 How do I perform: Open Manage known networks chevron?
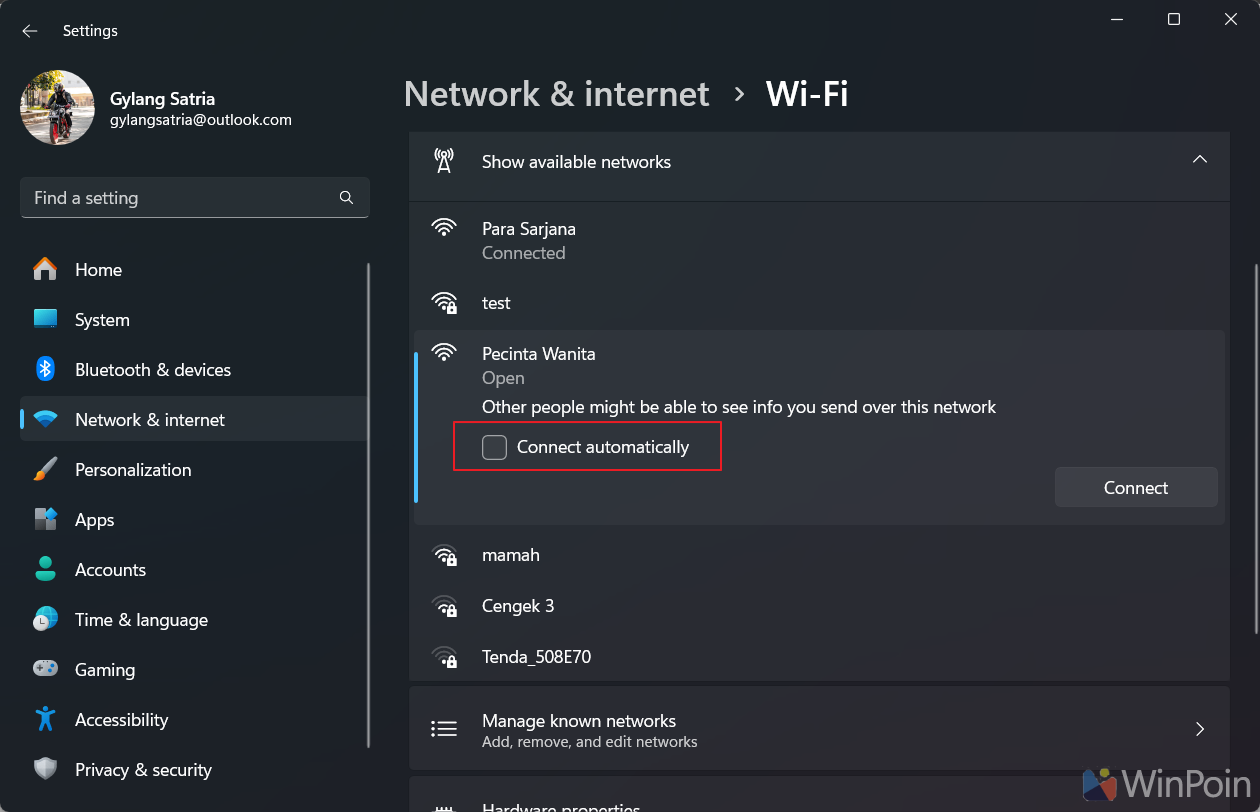pos(1199,729)
